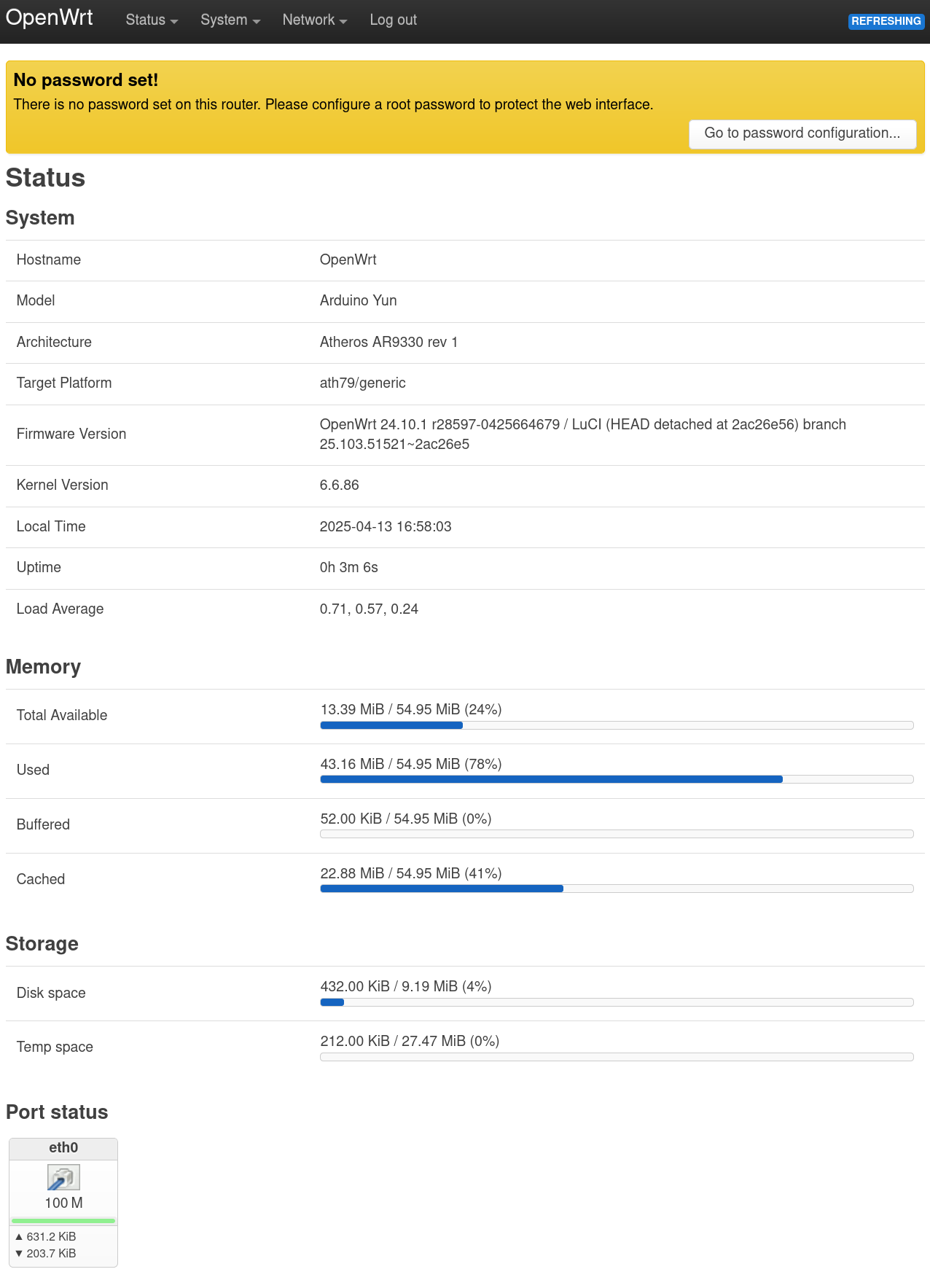Viewport: 930px width, 1288px height.
Task: Click the Temp space usage bar
Action: [617, 1057]
